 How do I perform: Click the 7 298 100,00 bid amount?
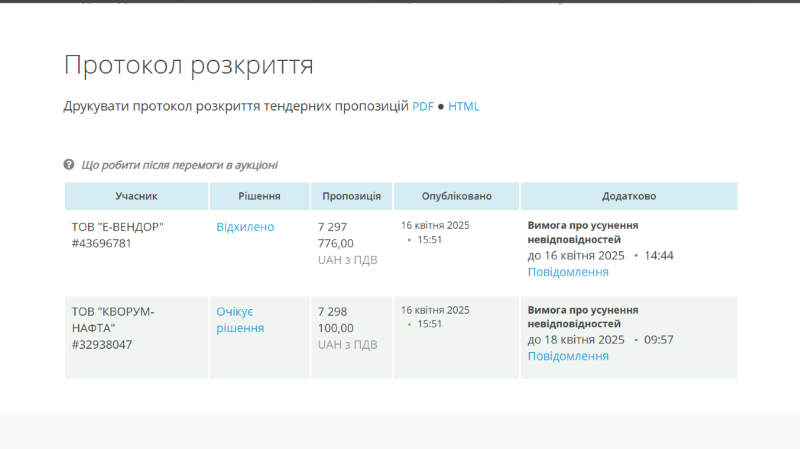[x=335, y=319]
